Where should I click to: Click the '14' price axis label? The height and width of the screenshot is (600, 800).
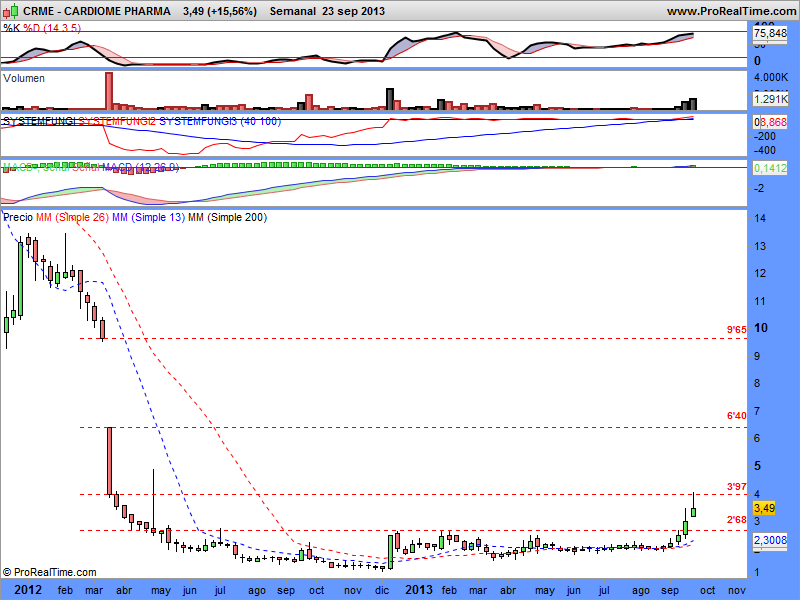pyautogui.click(x=760, y=218)
